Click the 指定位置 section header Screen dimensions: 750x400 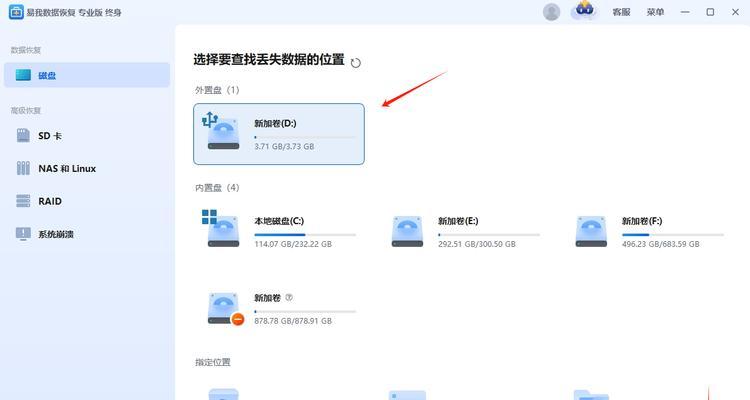[212, 362]
